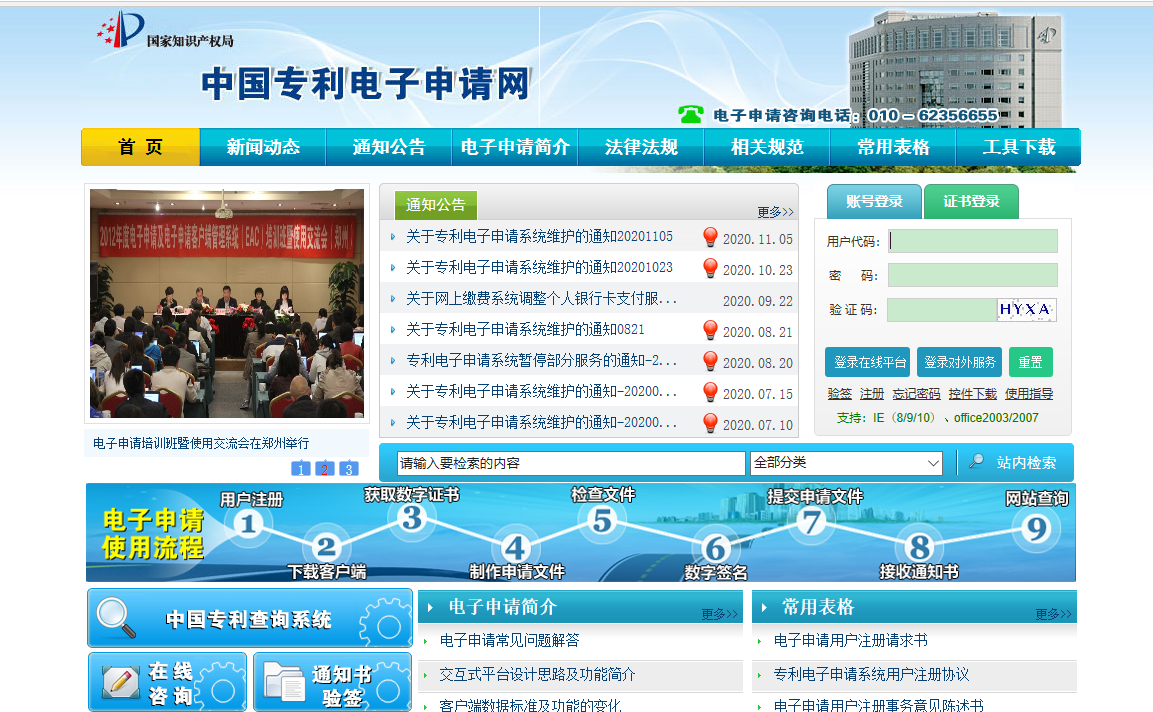Screen dimensions: 1153x712
Task: Open 电子申请简介 navigation item
Action: tap(515, 147)
